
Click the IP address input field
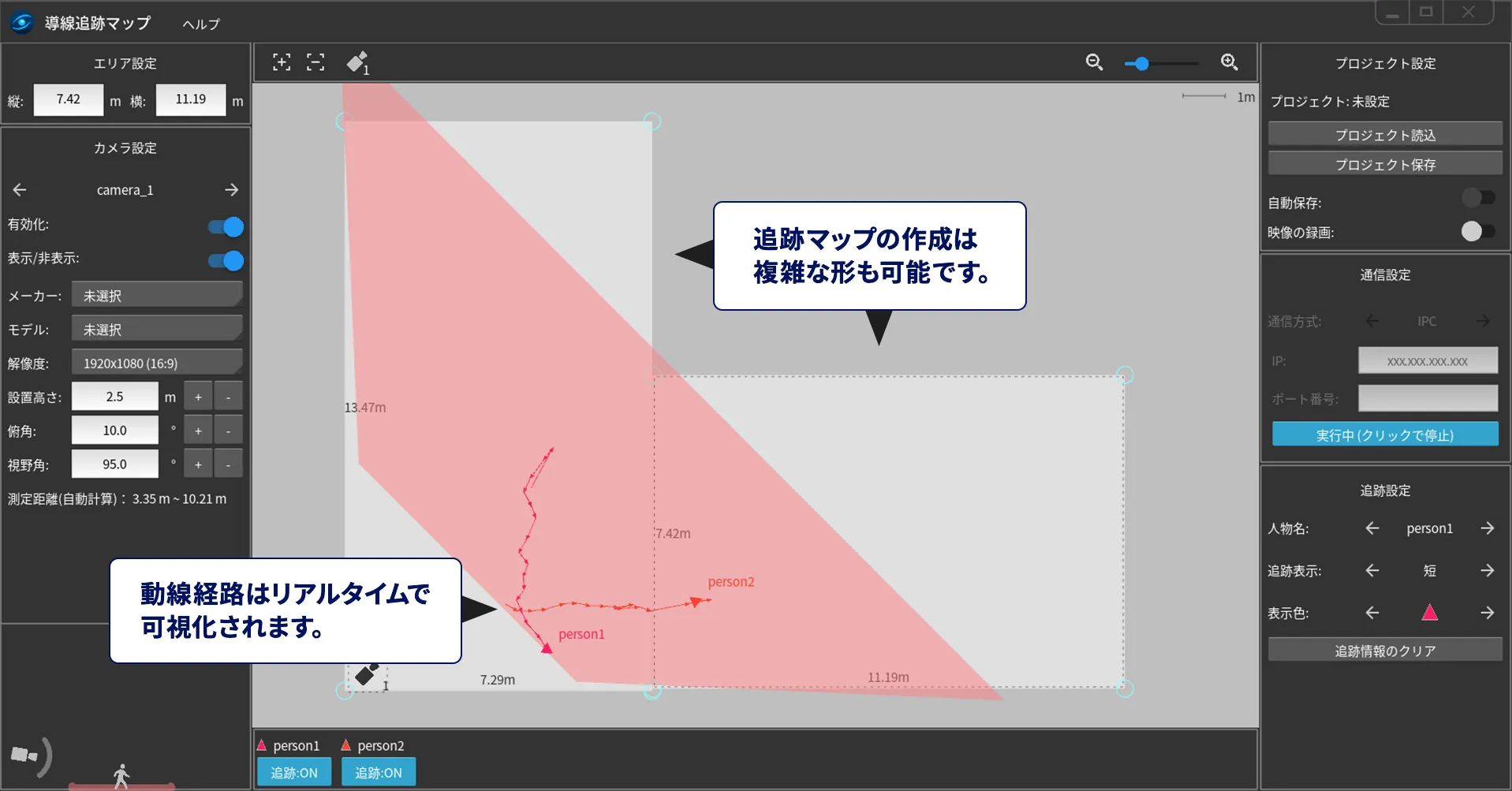pyautogui.click(x=1427, y=360)
